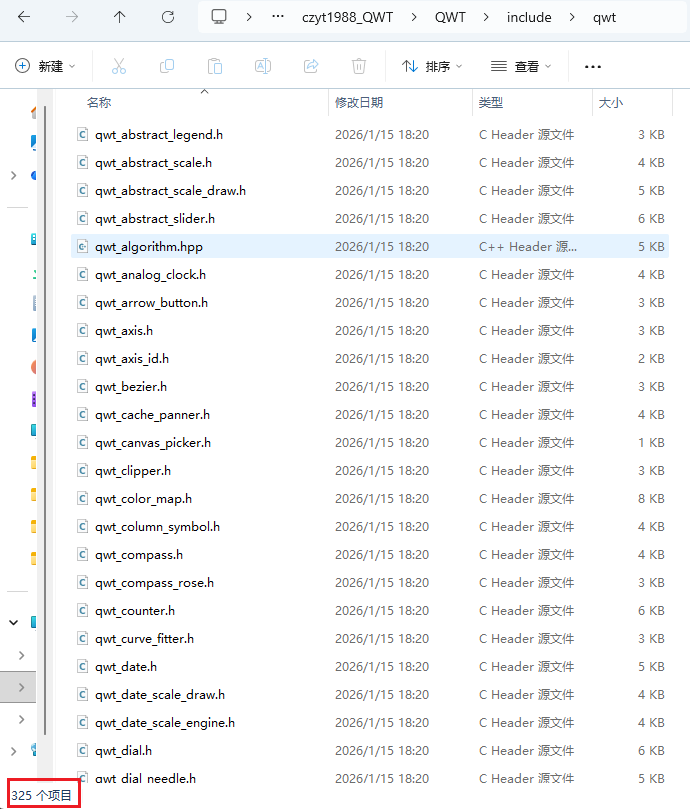
Task: Click the Copy icon in toolbar
Action: click(x=167, y=66)
